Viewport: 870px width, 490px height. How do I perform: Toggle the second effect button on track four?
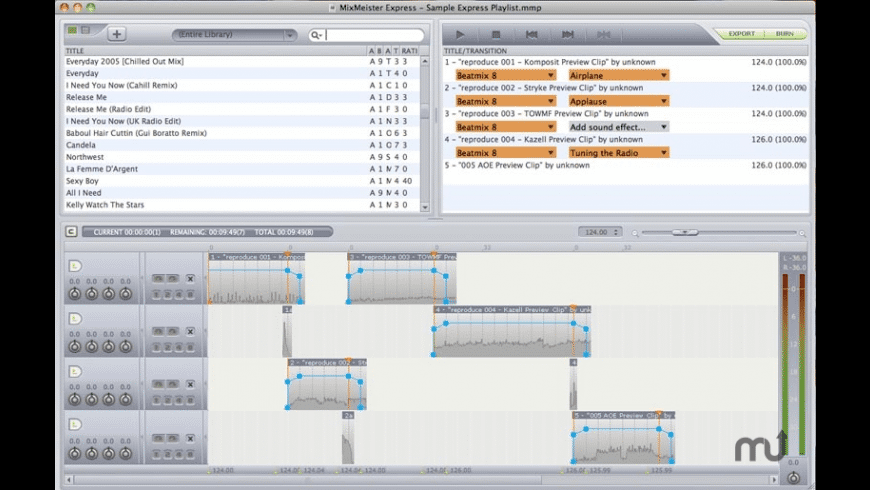coord(173,438)
